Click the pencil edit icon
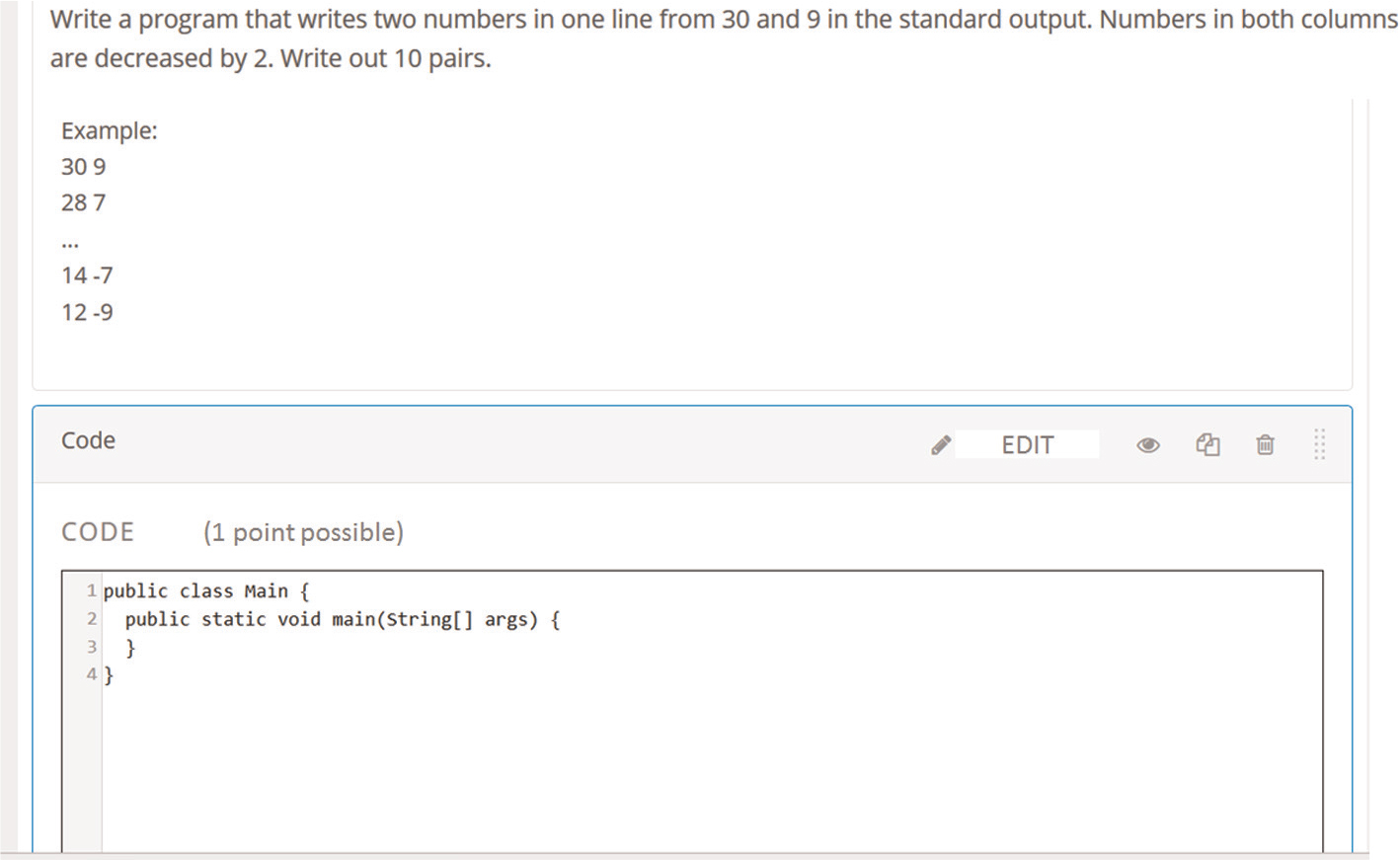 click(x=941, y=445)
